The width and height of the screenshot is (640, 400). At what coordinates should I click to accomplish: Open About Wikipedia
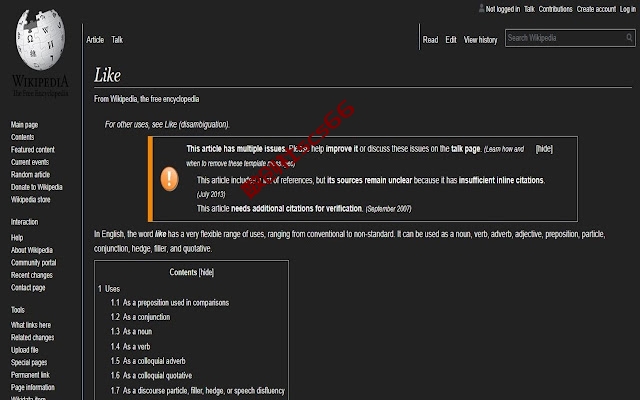coord(31,250)
